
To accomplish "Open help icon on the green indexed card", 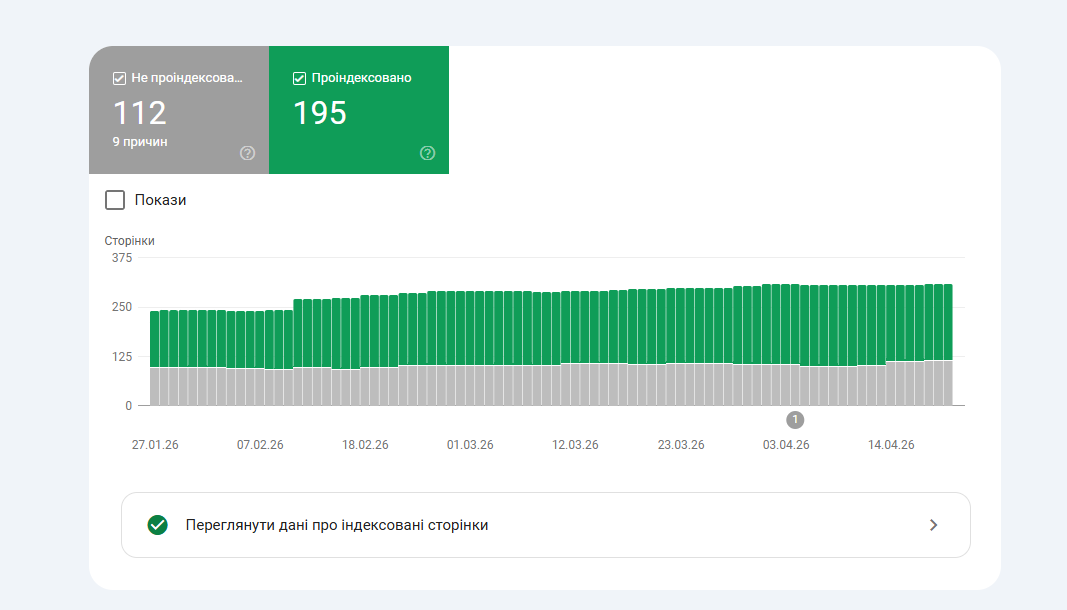I will coord(427,153).
